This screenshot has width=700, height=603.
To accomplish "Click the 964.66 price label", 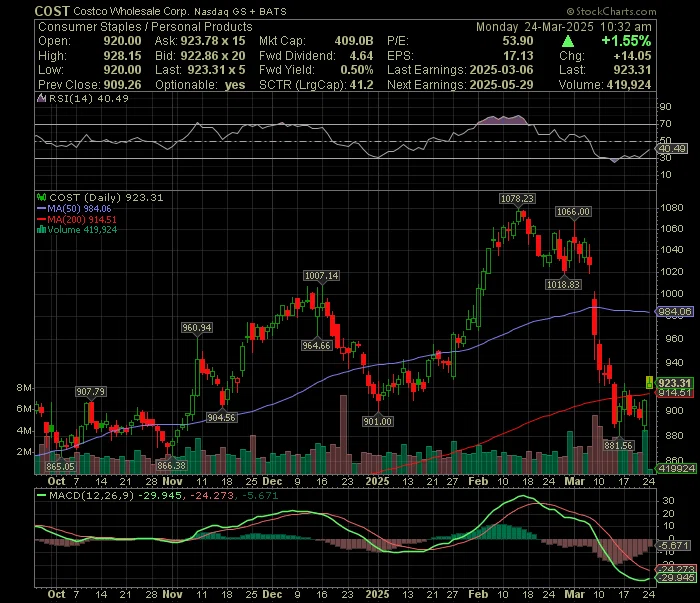I will coord(317,345).
